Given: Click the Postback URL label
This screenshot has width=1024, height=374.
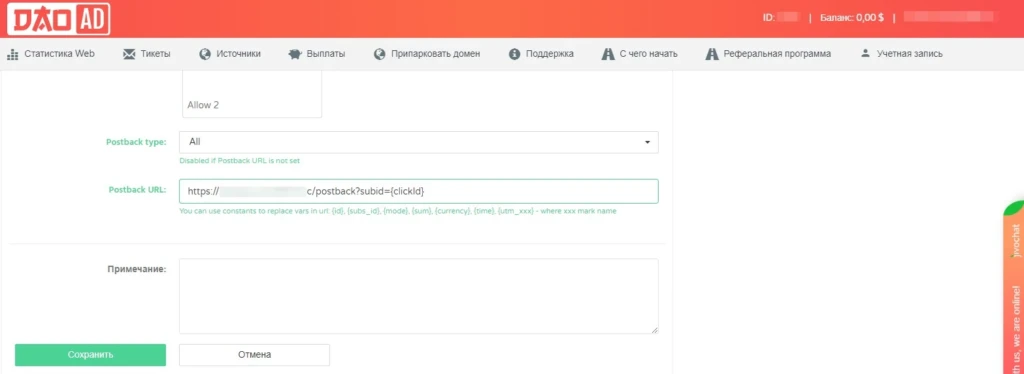Looking at the screenshot, I should click(138, 190).
